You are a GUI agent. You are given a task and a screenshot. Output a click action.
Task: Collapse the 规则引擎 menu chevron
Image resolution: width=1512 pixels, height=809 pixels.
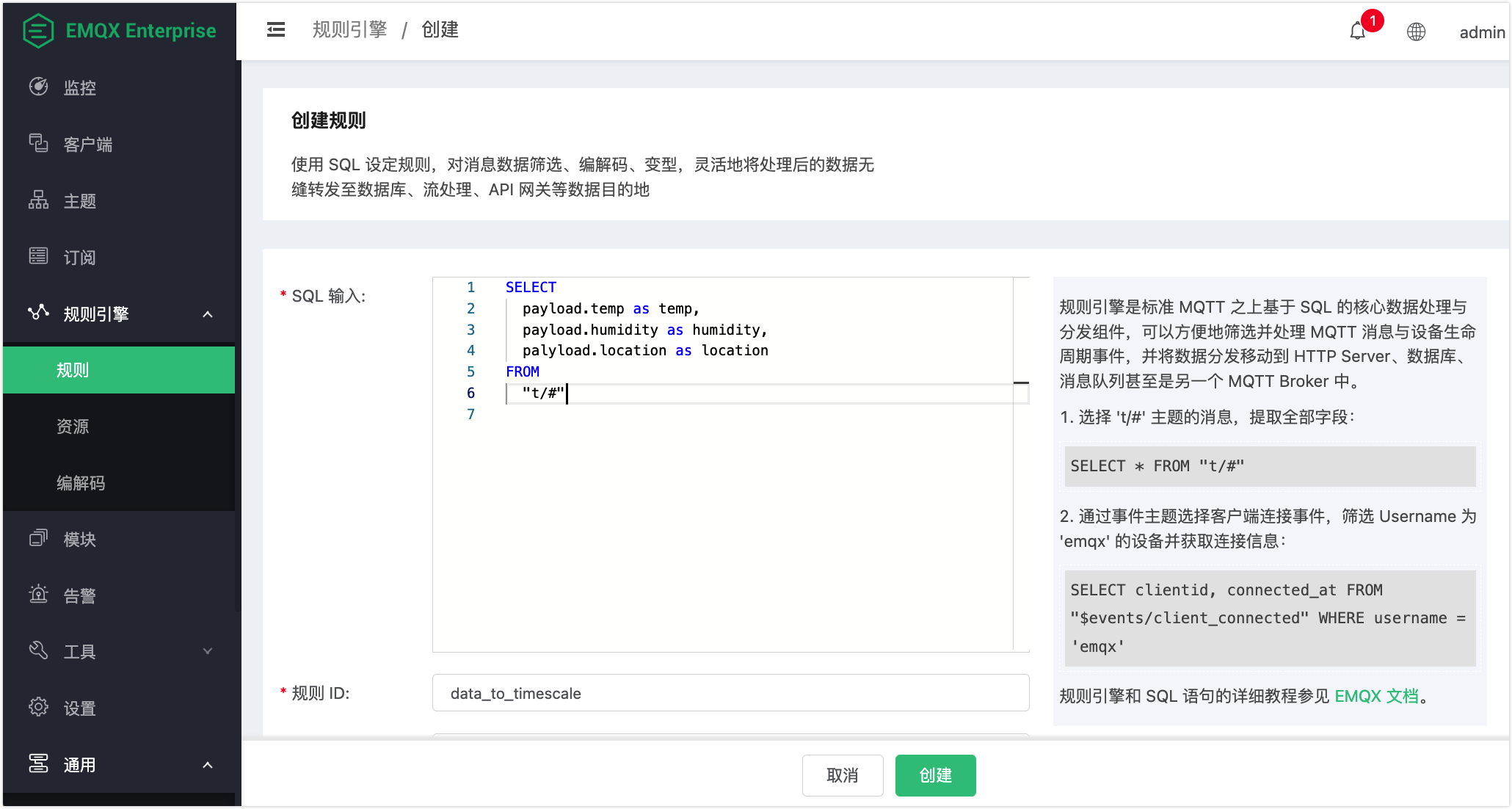click(x=208, y=314)
